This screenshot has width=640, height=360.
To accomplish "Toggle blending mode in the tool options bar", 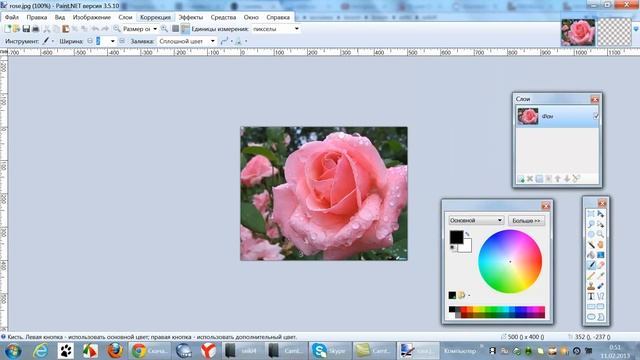I will pos(240,41).
